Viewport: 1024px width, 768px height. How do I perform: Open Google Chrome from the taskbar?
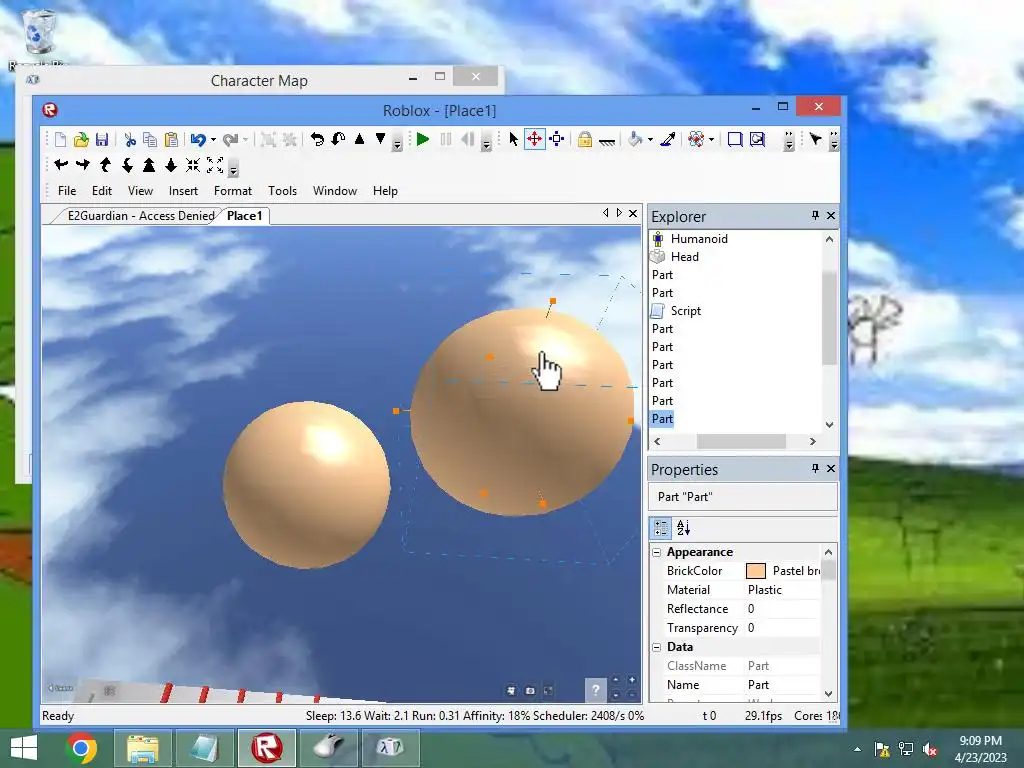(x=82, y=748)
